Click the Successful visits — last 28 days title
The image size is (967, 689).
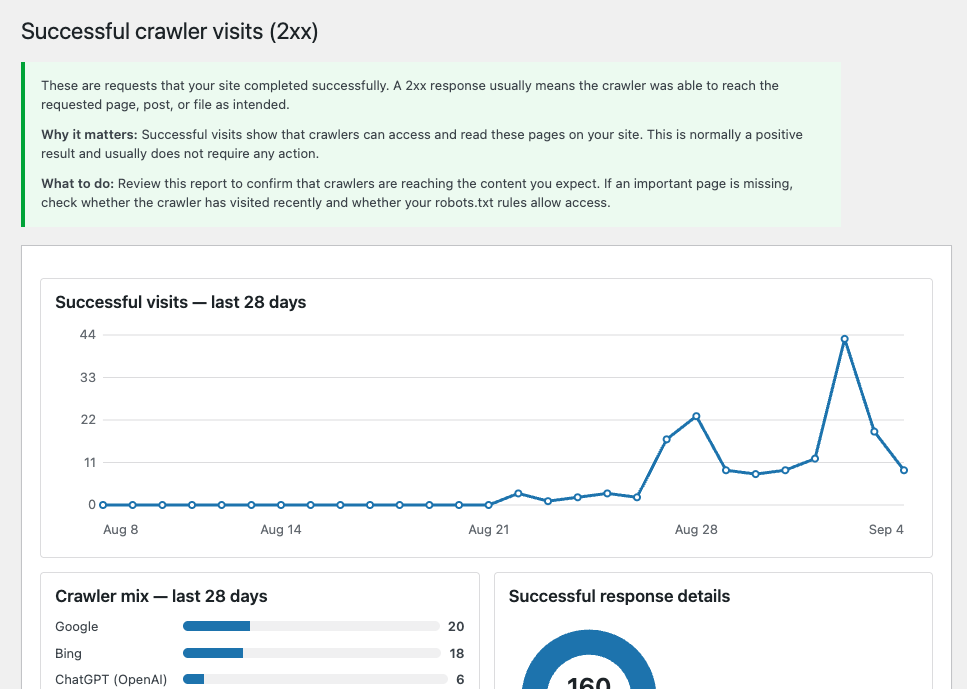(181, 302)
